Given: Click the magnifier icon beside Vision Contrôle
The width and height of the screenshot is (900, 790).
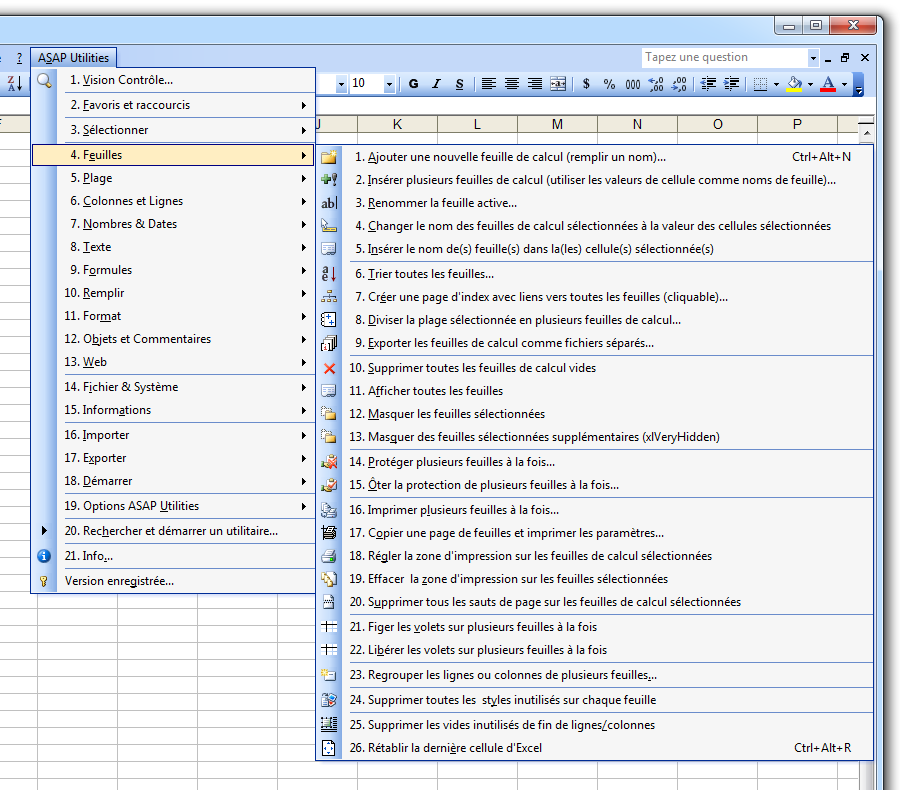Looking at the screenshot, I should [45, 78].
